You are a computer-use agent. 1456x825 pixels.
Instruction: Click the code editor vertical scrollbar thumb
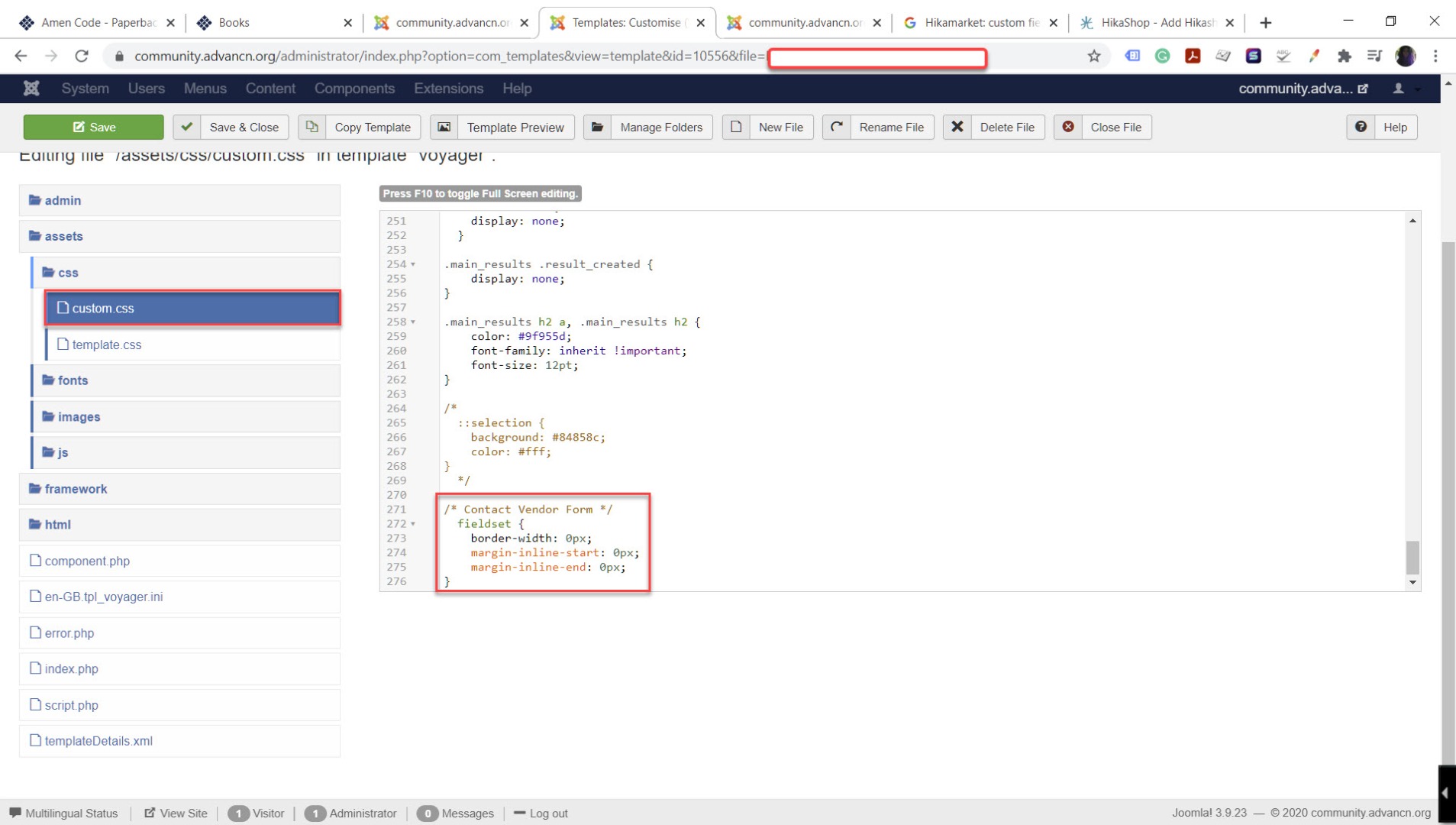click(x=1412, y=557)
